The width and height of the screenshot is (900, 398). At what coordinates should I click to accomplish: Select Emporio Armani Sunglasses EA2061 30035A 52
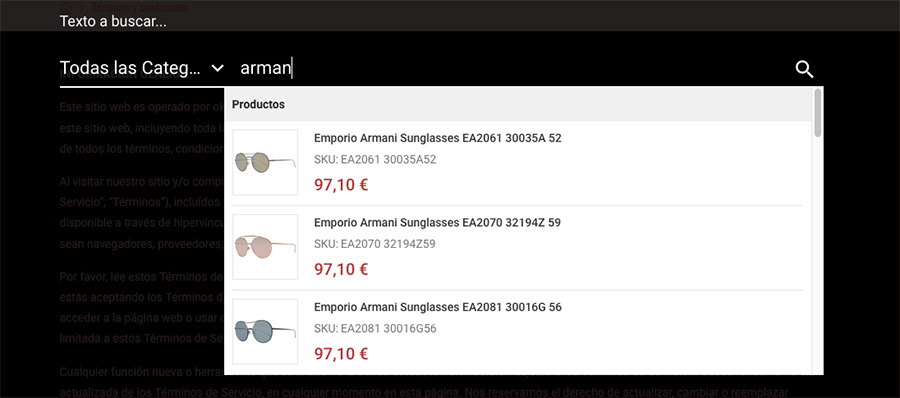pyautogui.click(x=437, y=138)
